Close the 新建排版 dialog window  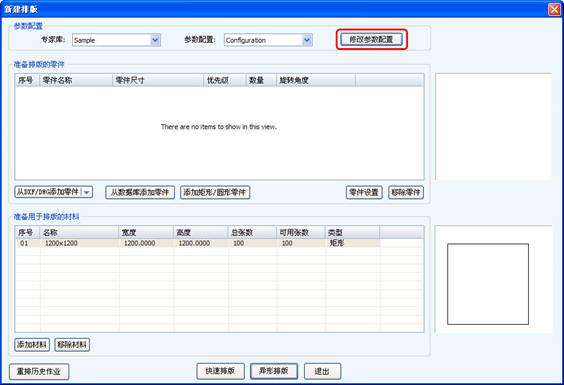[554, 9]
